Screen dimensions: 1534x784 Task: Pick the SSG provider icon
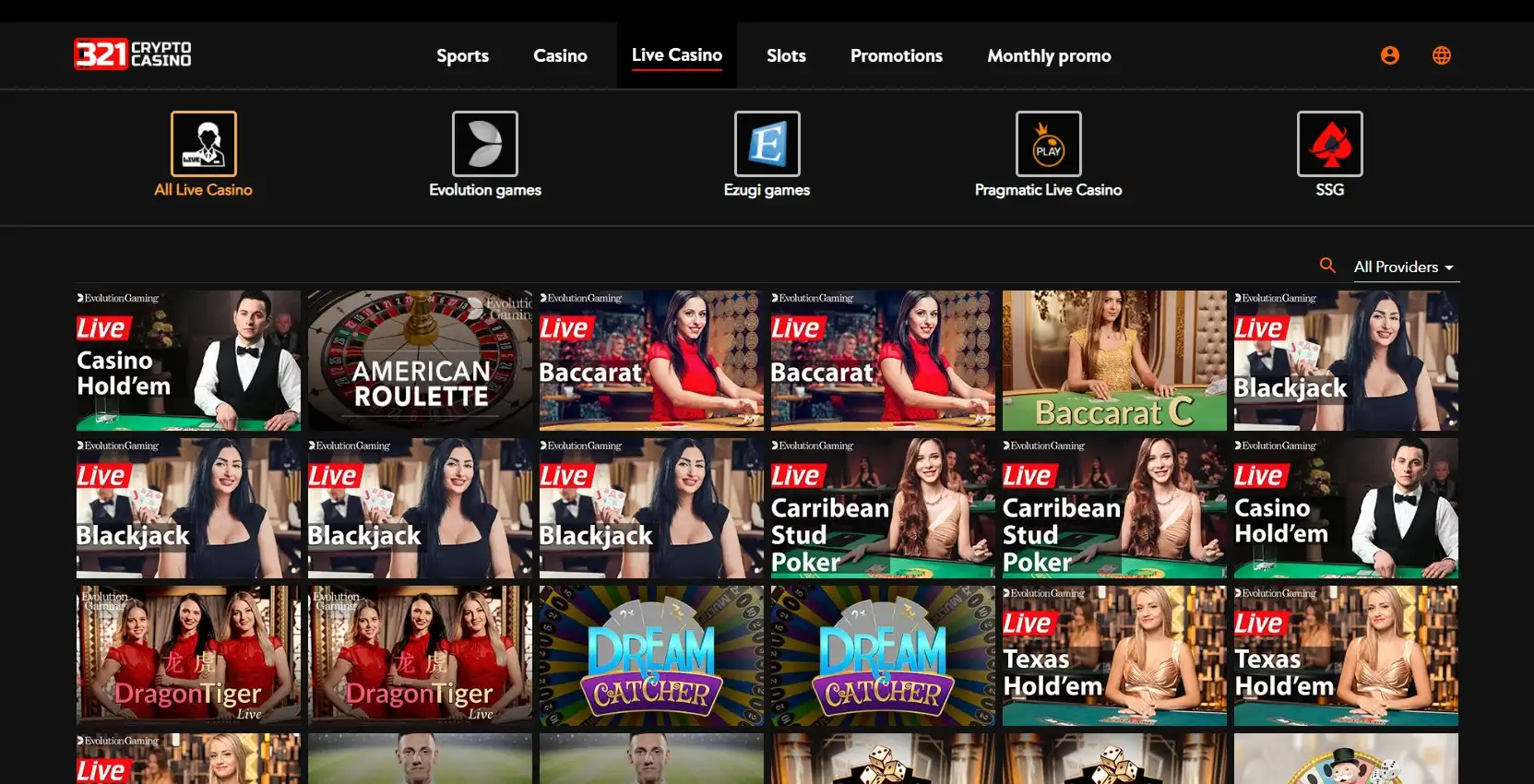1329,144
